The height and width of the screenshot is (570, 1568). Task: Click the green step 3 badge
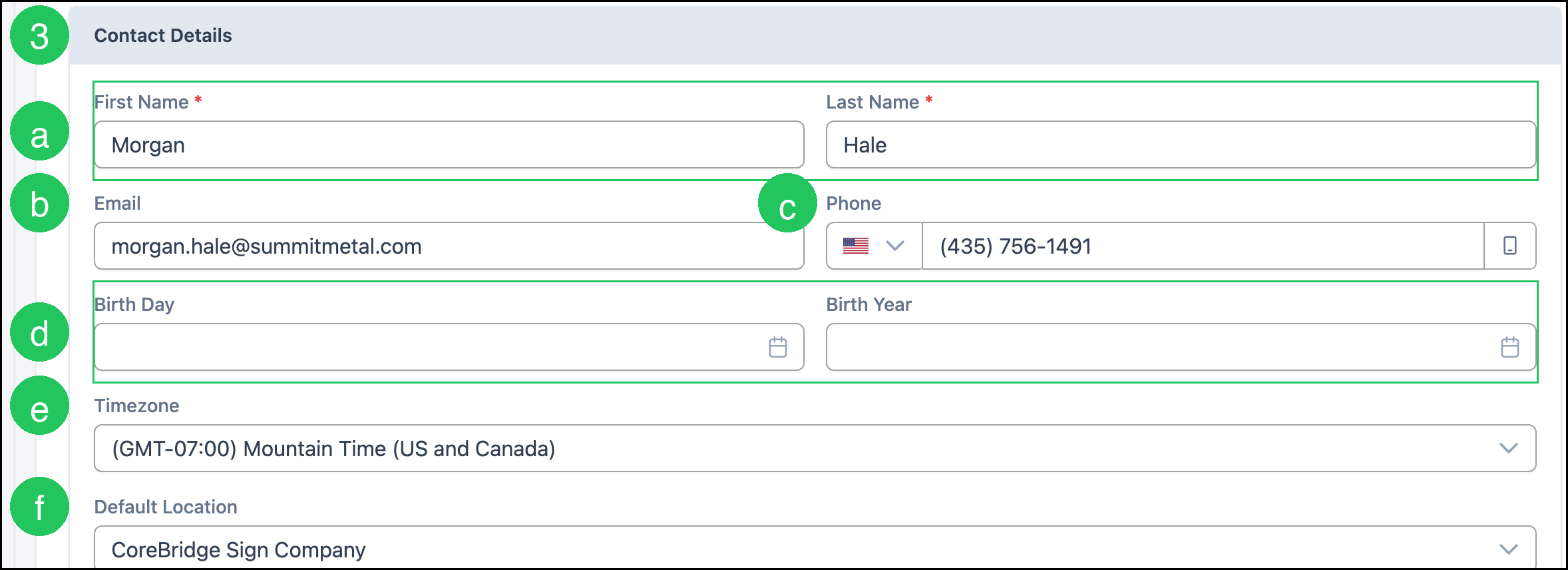click(39, 35)
